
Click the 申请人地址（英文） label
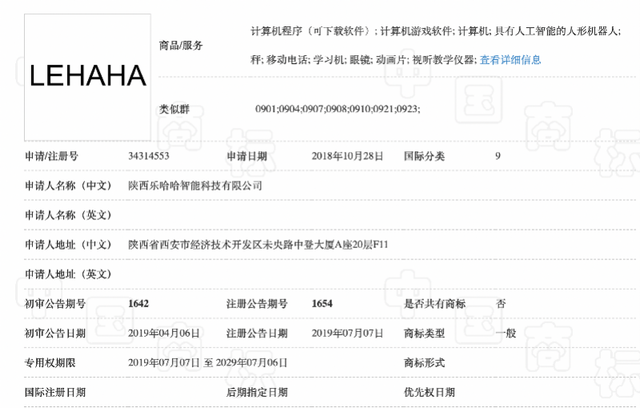[x=68, y=274]
